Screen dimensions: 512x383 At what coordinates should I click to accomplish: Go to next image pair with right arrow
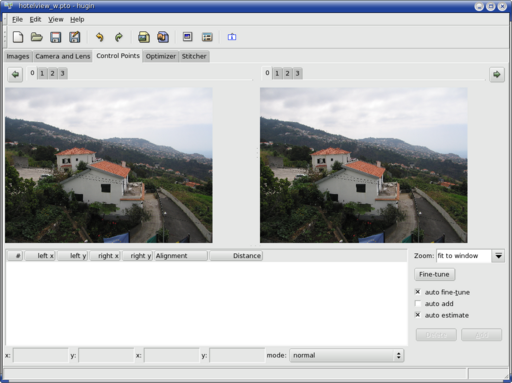pos(497,74)
